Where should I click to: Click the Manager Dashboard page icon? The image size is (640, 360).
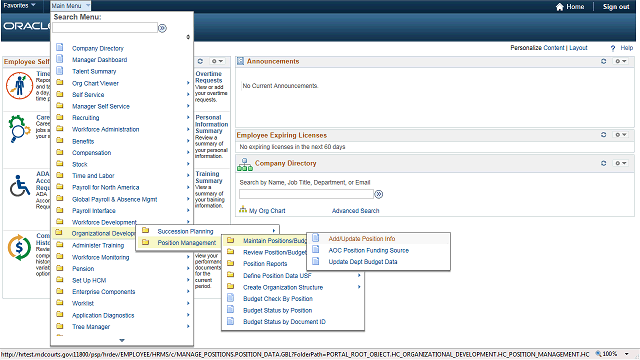click(60, 59)
